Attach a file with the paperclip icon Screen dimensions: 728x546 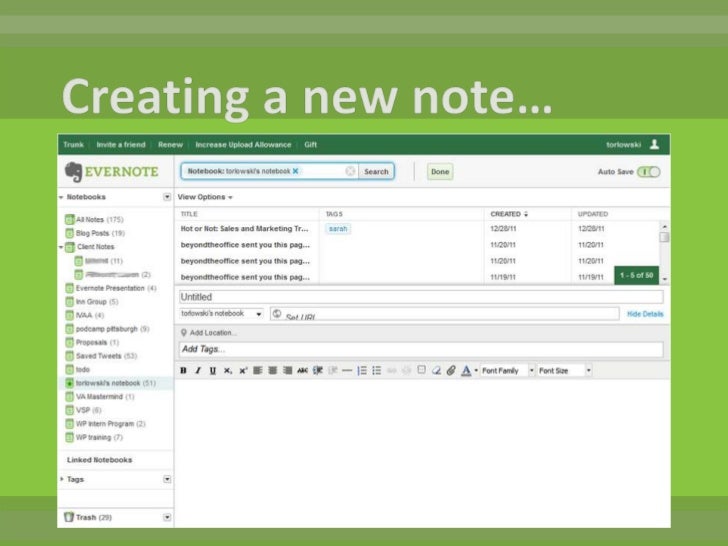451,370
